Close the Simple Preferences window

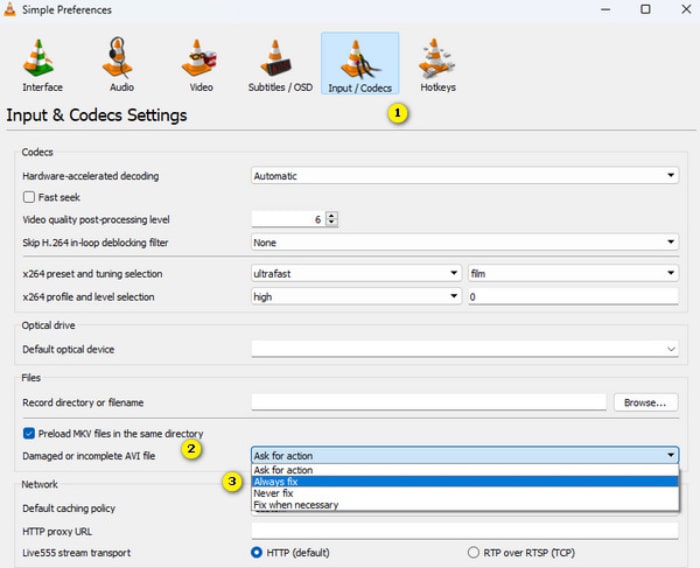pyautogui.click(x=686, y=9)
